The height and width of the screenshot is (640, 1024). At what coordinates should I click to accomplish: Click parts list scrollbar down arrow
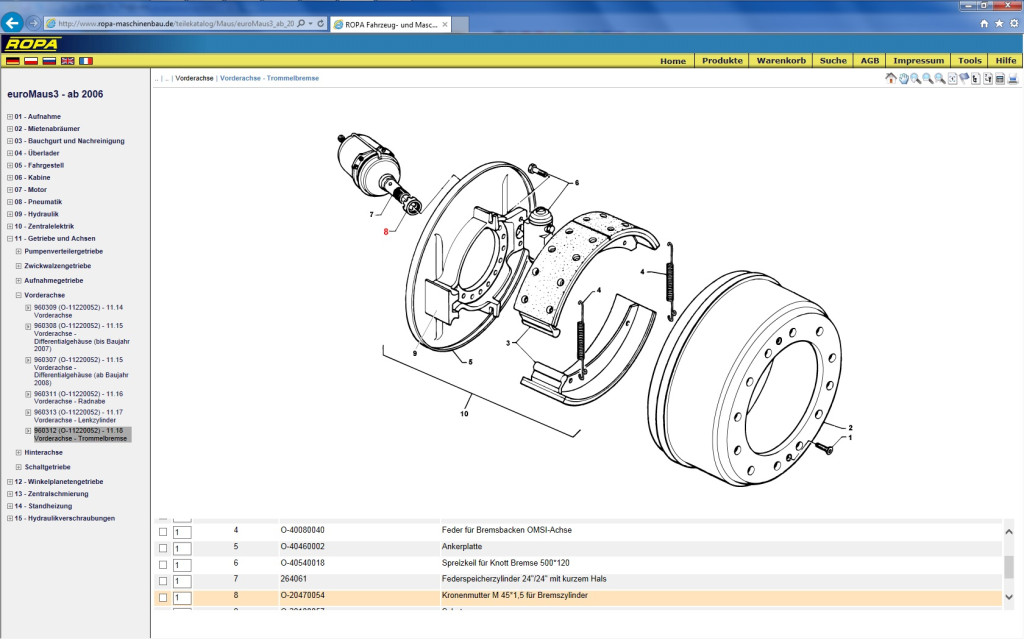1009,597
